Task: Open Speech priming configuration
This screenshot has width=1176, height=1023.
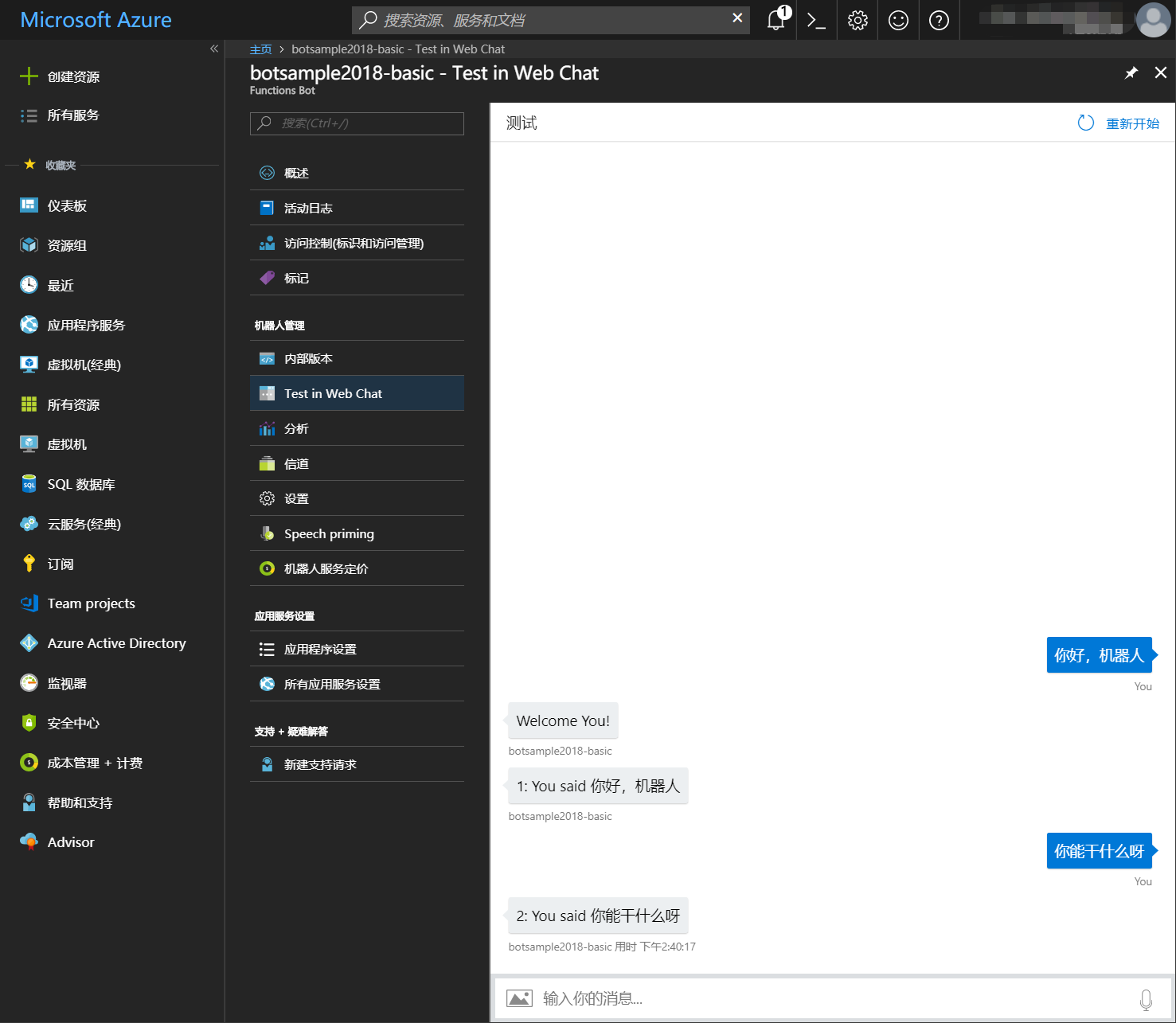Action: (x=328, y=533)
